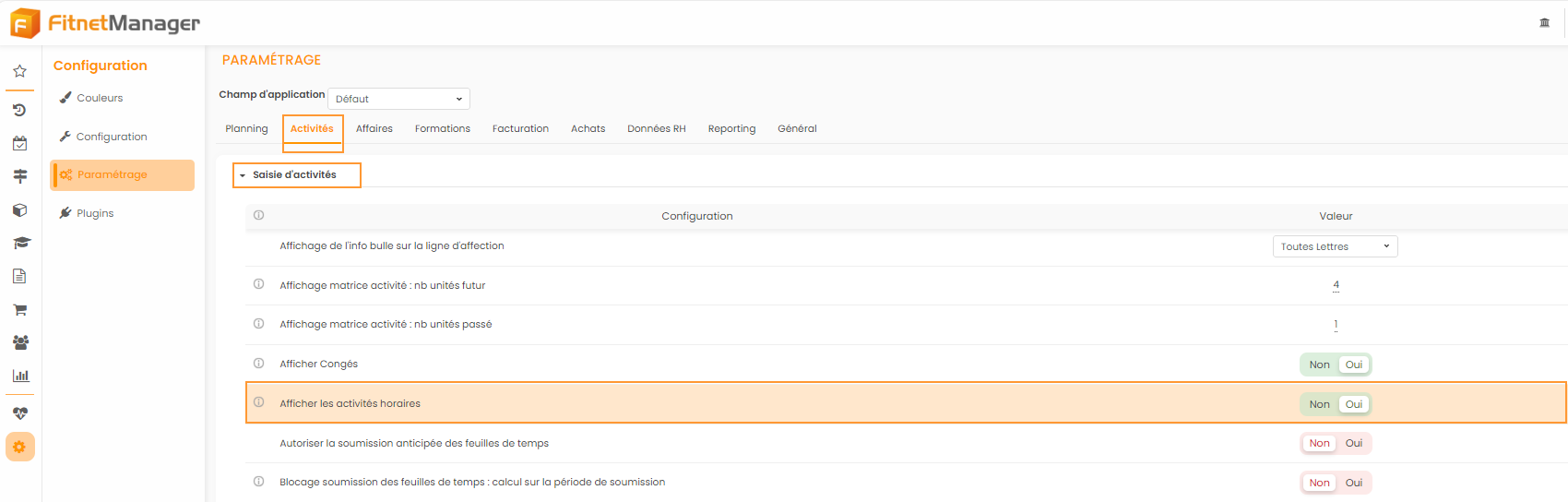Click info icon beside Afficher Congés
This screenshot has width=1568, height=502.
258,364
